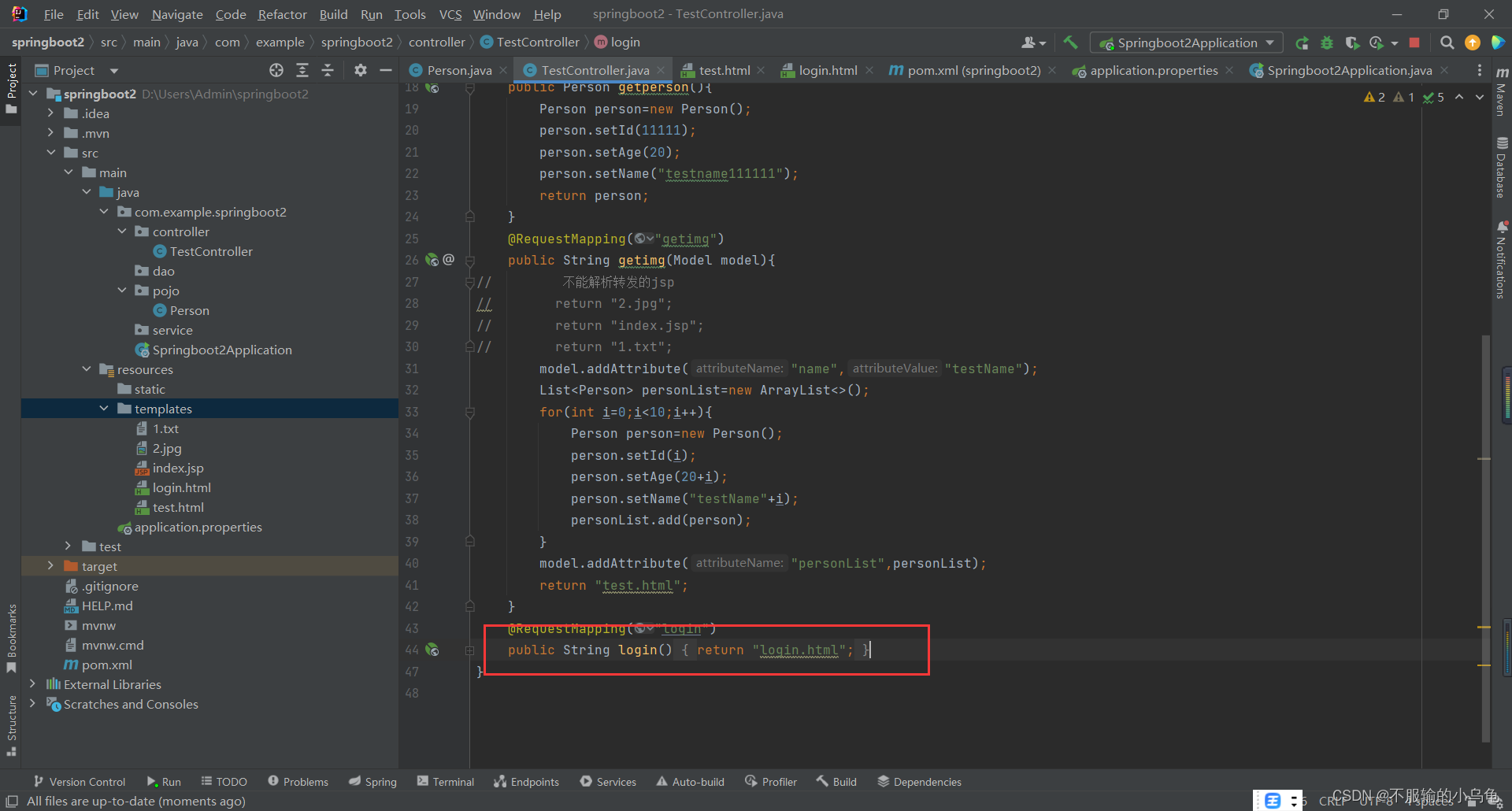This screenshot has height=811, width=1512.
Task: Select index.jsp in the project tree
Action: [x=169, y=468]
